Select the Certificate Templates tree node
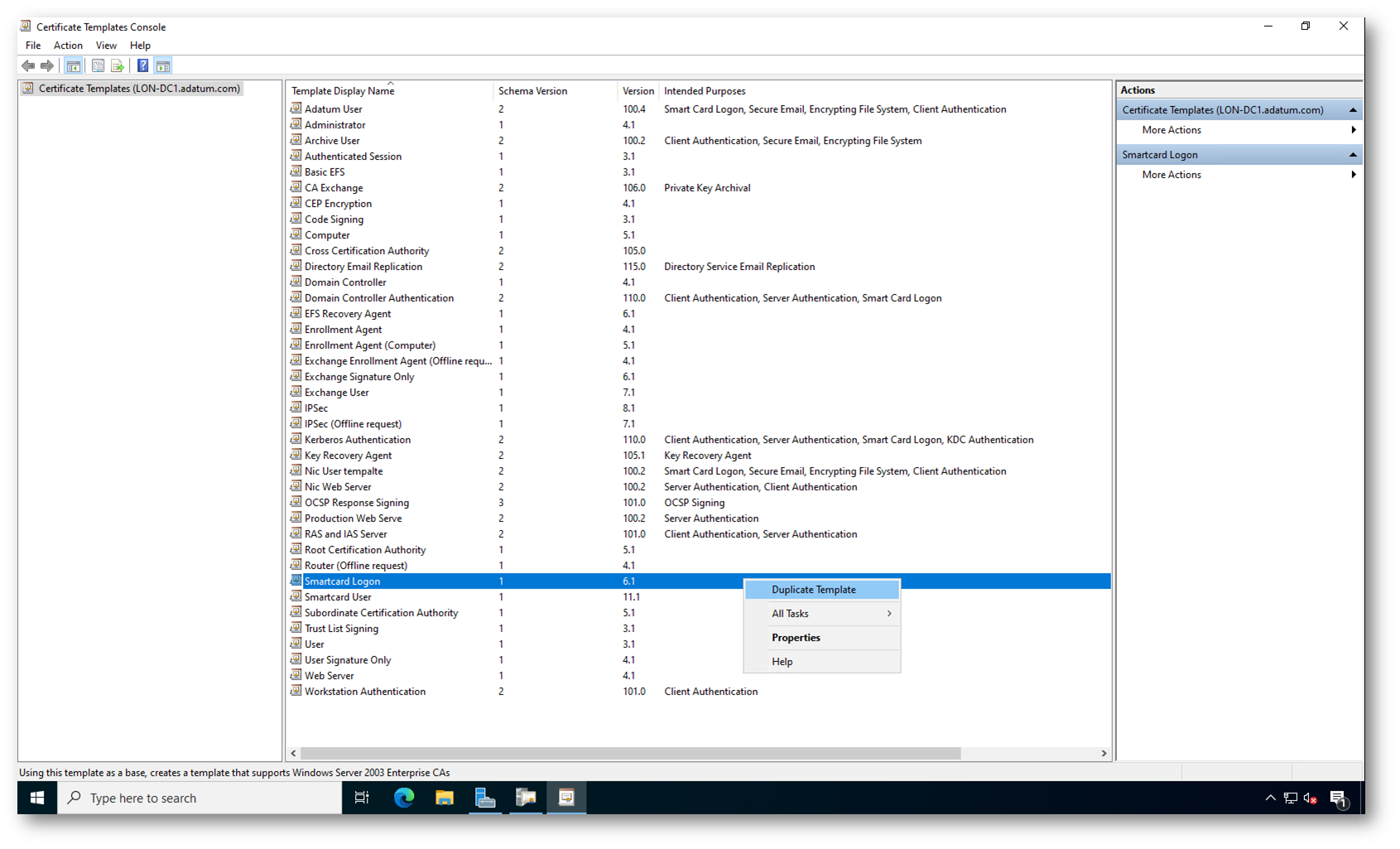This screenshot has width=1400, height=849. click(x=139, y=89)
